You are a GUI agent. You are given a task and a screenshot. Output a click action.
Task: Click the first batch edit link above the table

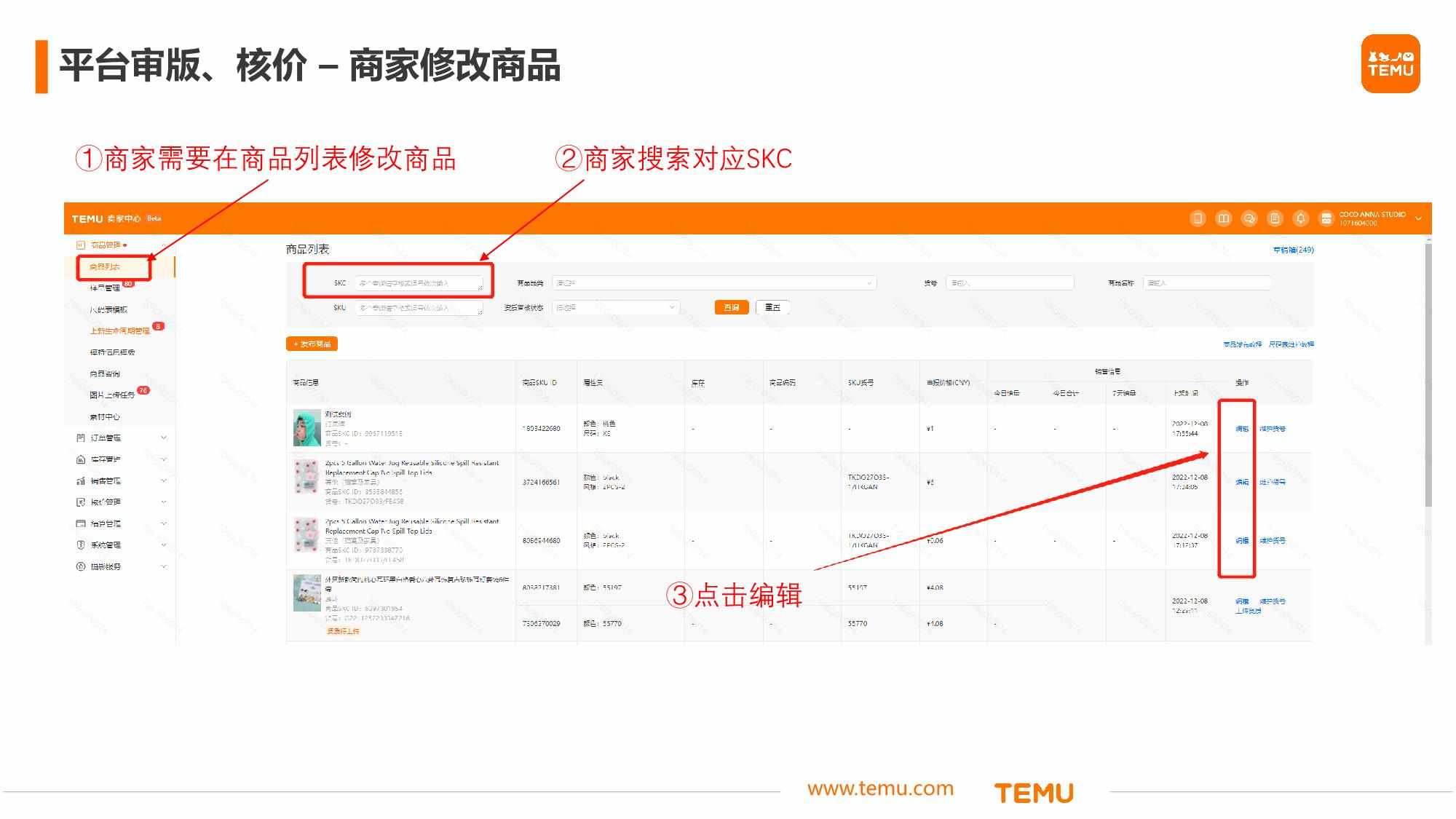(x=1242, y=344)
